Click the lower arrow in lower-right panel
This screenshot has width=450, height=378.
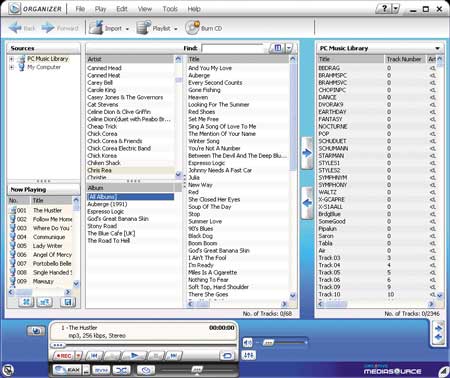pyautogui.click(x=439, y=337)
